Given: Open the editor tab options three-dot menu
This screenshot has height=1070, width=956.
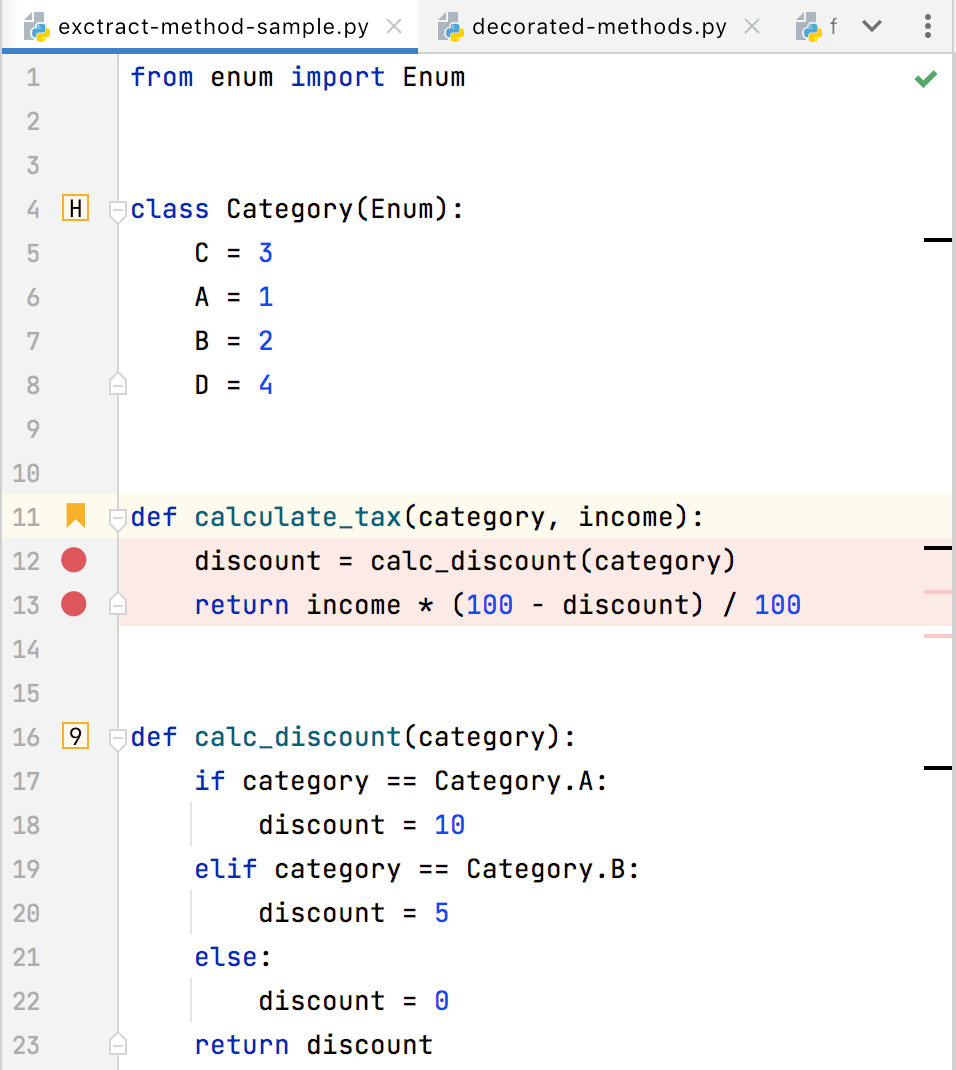Looking at the screenshot, I should pyautogui.click(x=927, y=27).
